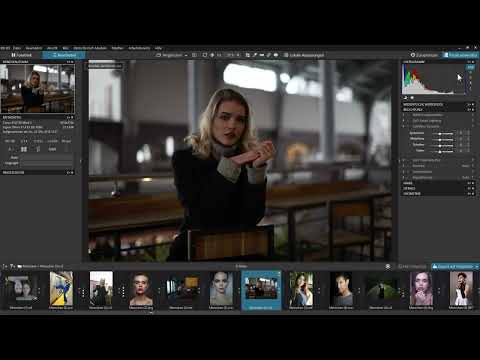The image size is (480, 360).
Task: Adjust the Schatten slider
Action: [443, 145]
